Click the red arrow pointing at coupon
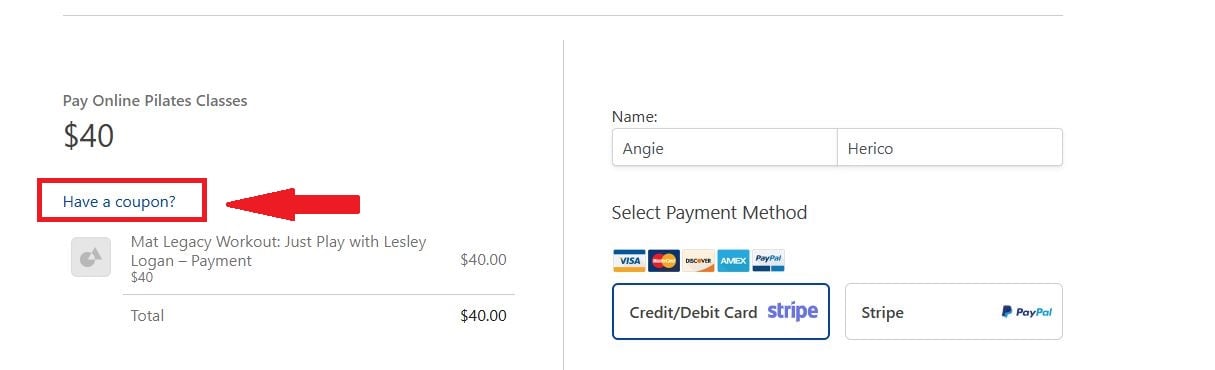Viewport: 1215px width, 370px height. (x=293, y=204)
